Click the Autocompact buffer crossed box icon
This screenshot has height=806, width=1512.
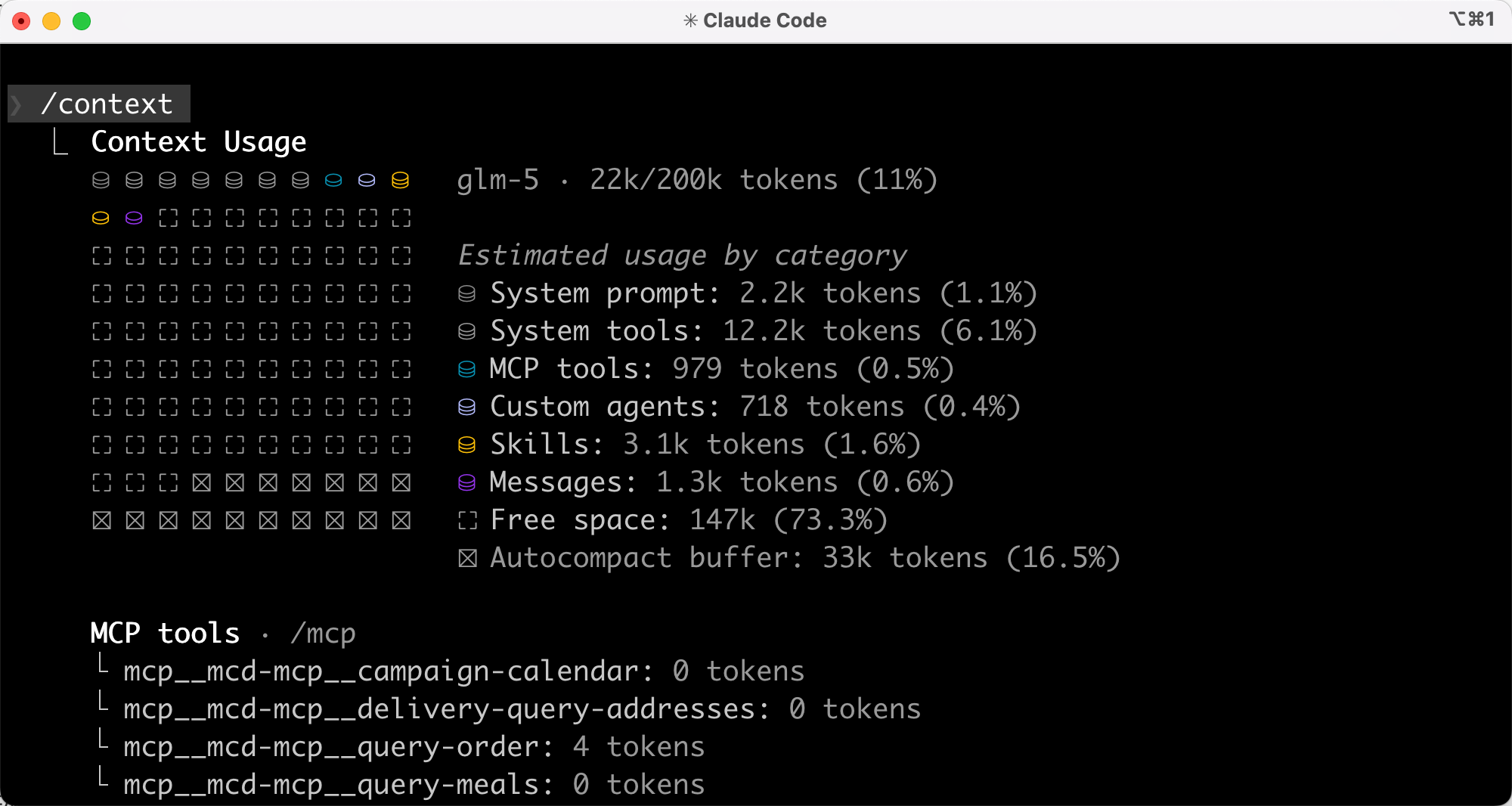point(467,558)
